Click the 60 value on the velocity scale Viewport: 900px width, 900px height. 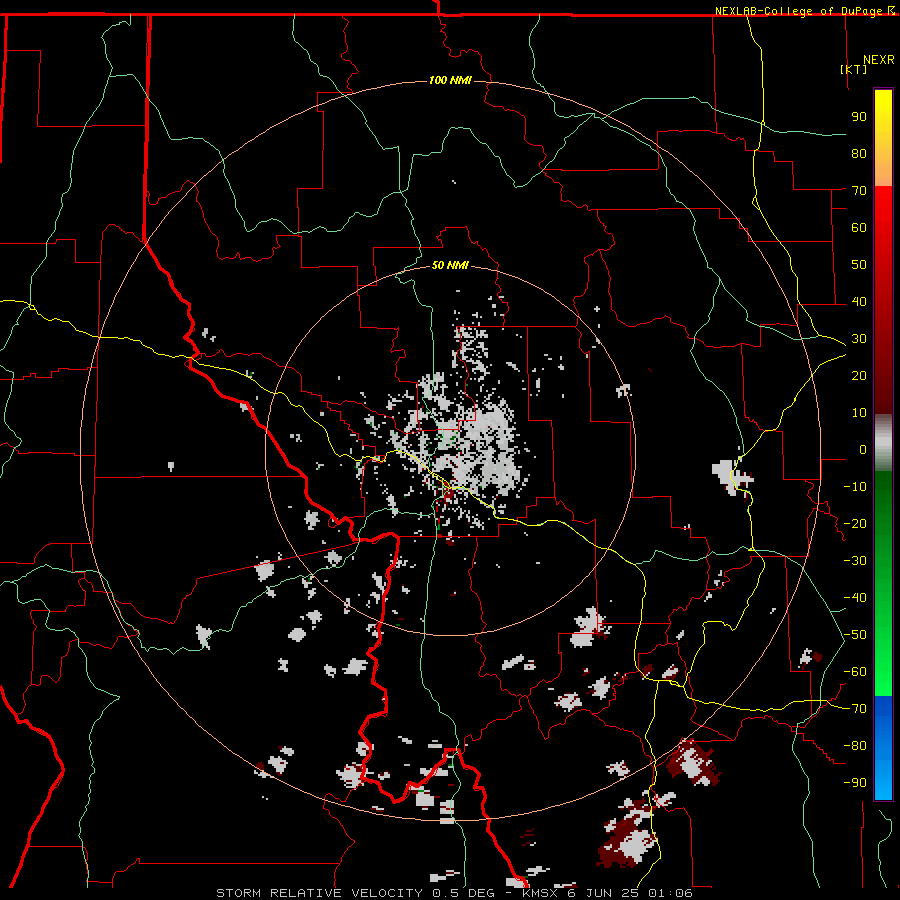pos(859,227)
